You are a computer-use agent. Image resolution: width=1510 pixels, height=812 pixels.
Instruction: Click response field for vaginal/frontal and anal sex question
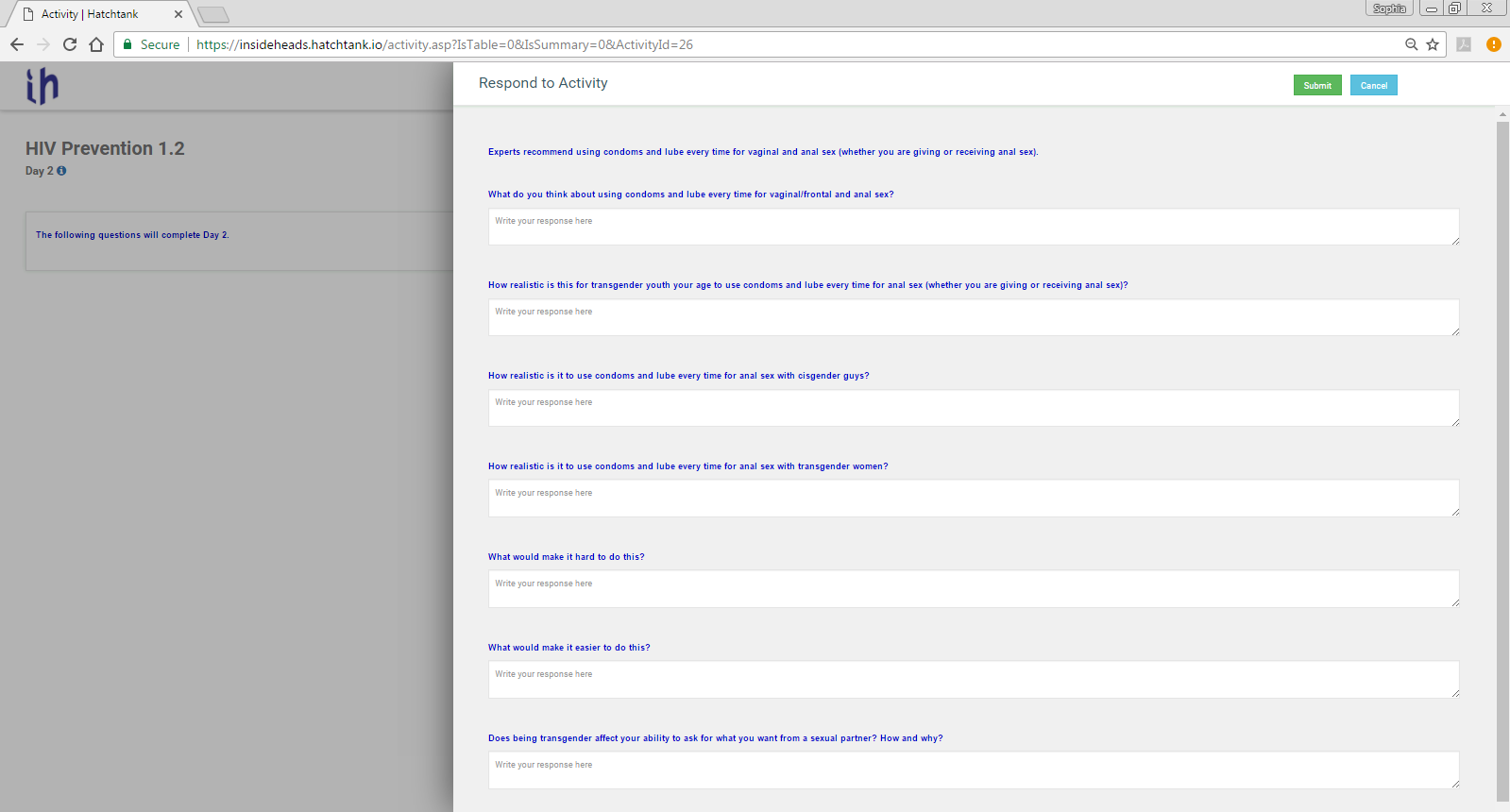pos(974,227)
